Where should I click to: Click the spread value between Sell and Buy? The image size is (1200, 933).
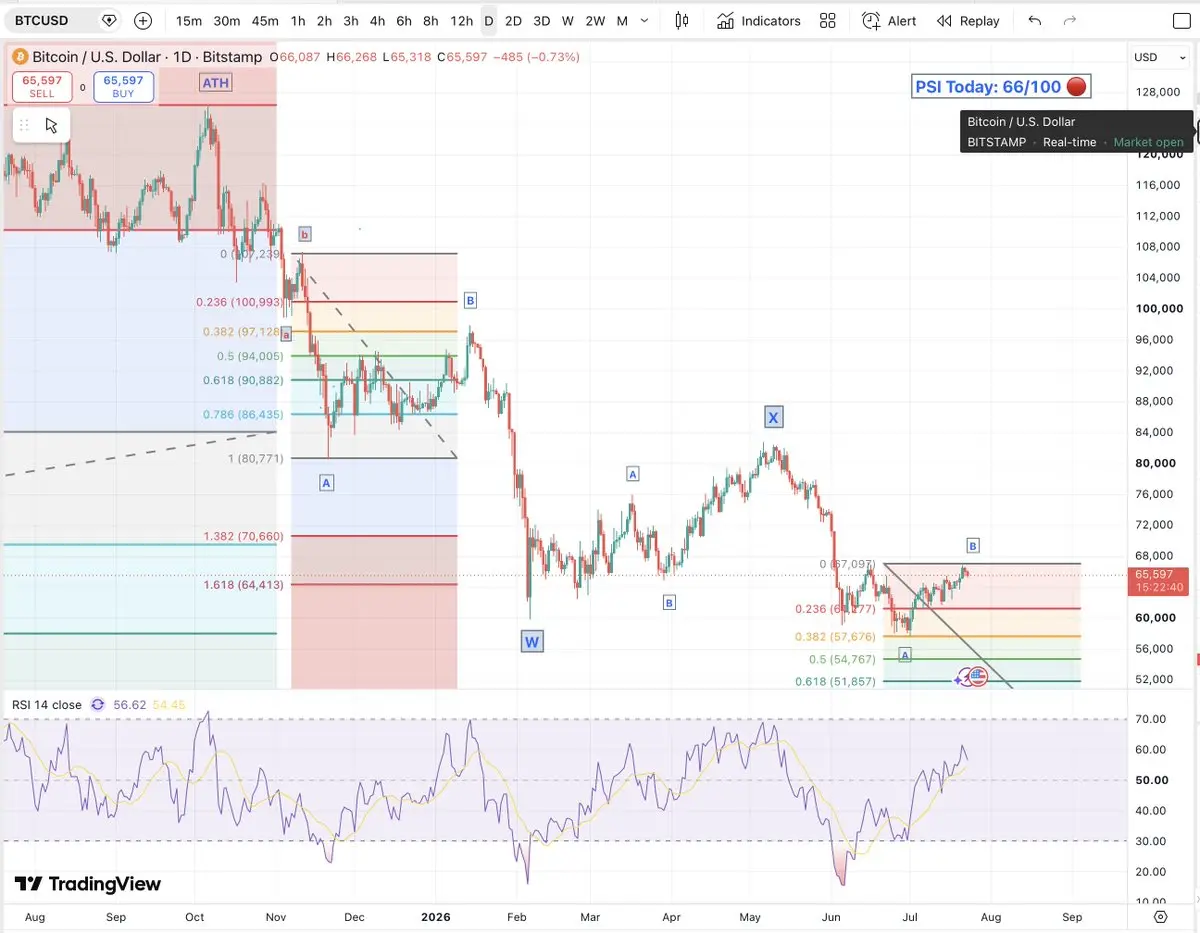pos(83,87)
